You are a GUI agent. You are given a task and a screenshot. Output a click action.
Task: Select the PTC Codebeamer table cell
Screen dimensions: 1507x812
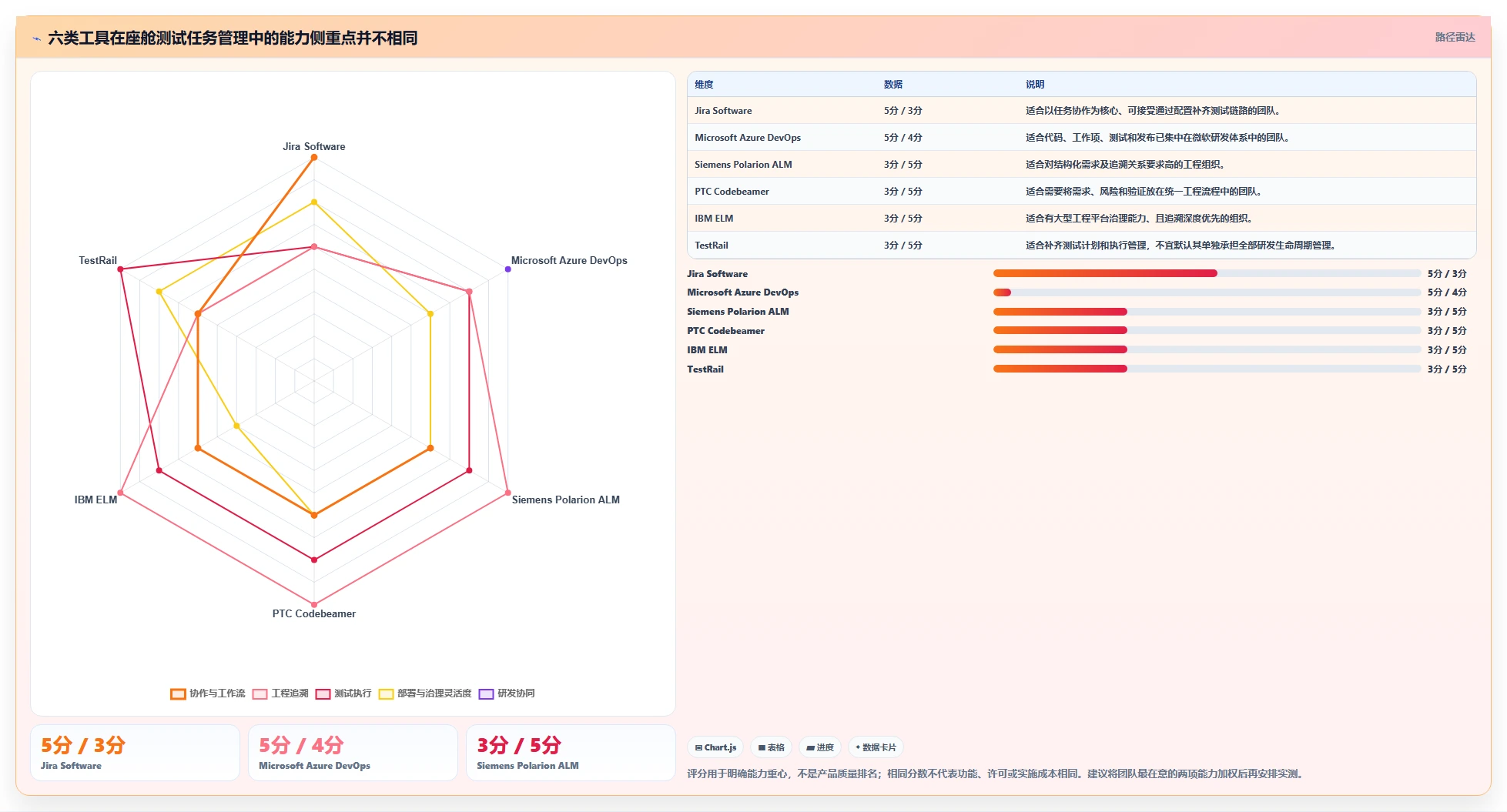pos(782,192)
